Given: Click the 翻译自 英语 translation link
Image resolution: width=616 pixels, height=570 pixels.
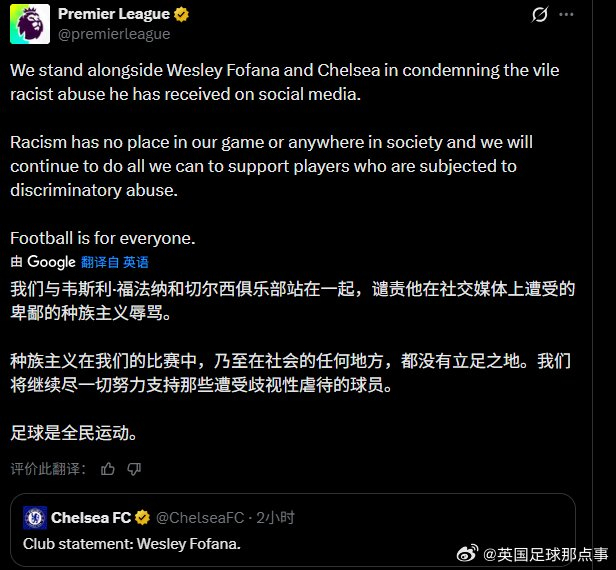Looking at the screenshot, I should coord(114,262).
